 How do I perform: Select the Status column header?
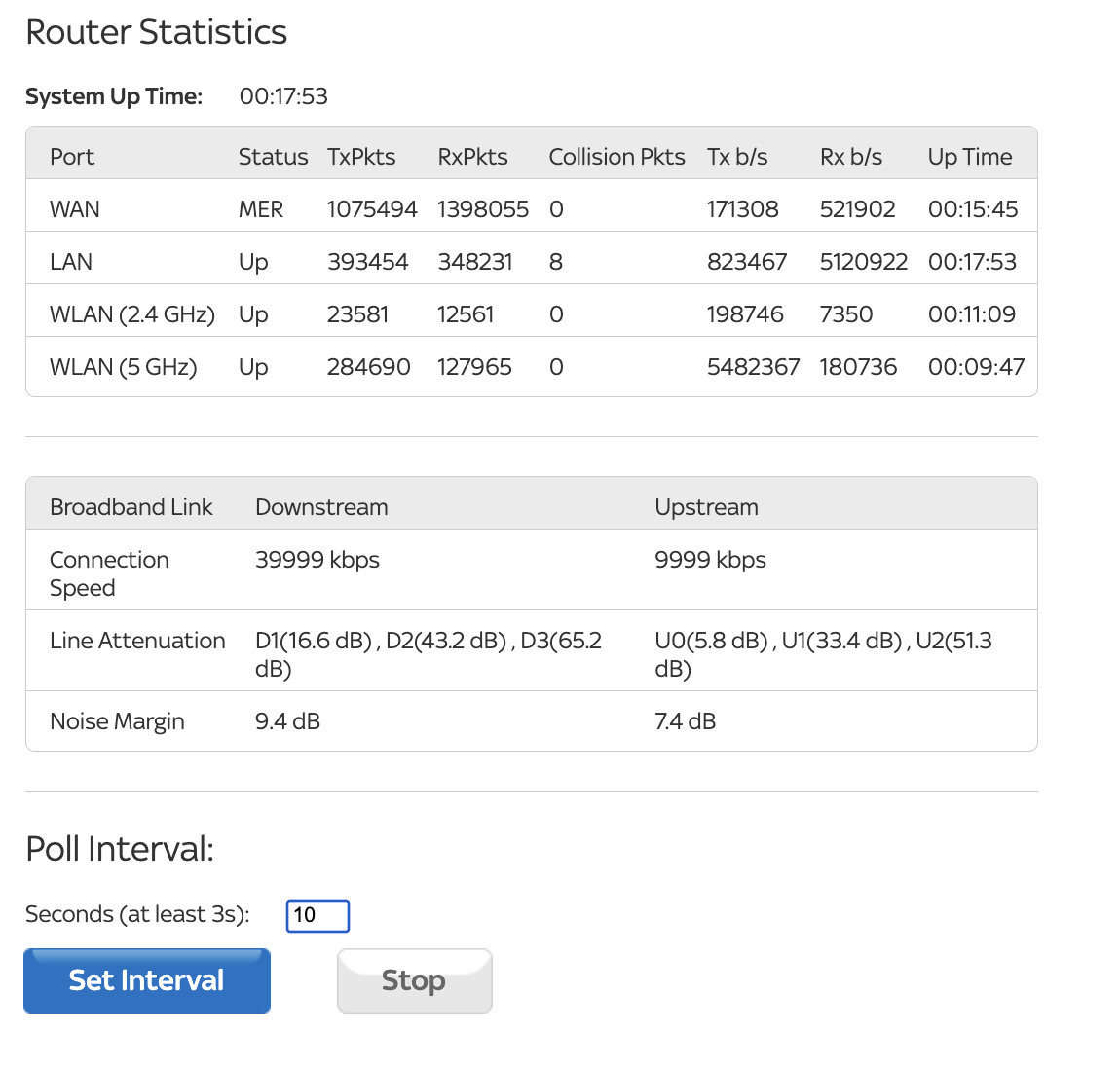coord(273,156)
